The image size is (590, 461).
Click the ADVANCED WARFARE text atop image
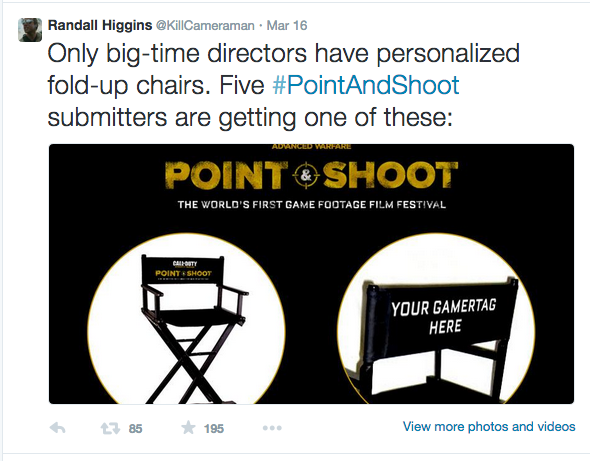click(x=311, y=146)
